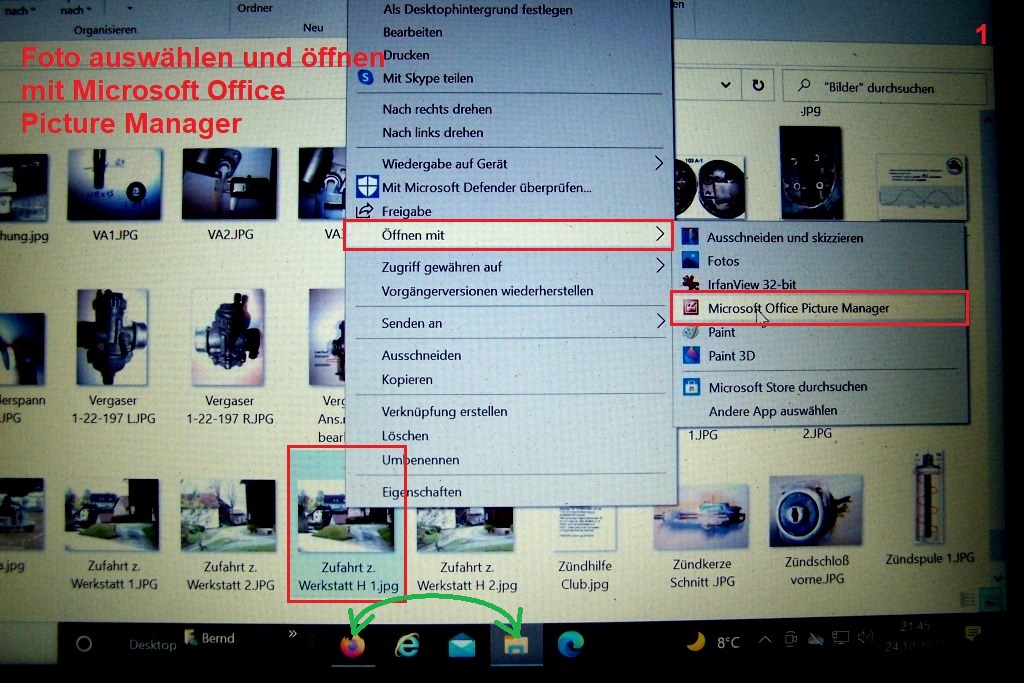This screenshot has height=683, width=1024.
Task: Expand the Wiedergabe auf Gerät submenu arrow
Action: 659,163
